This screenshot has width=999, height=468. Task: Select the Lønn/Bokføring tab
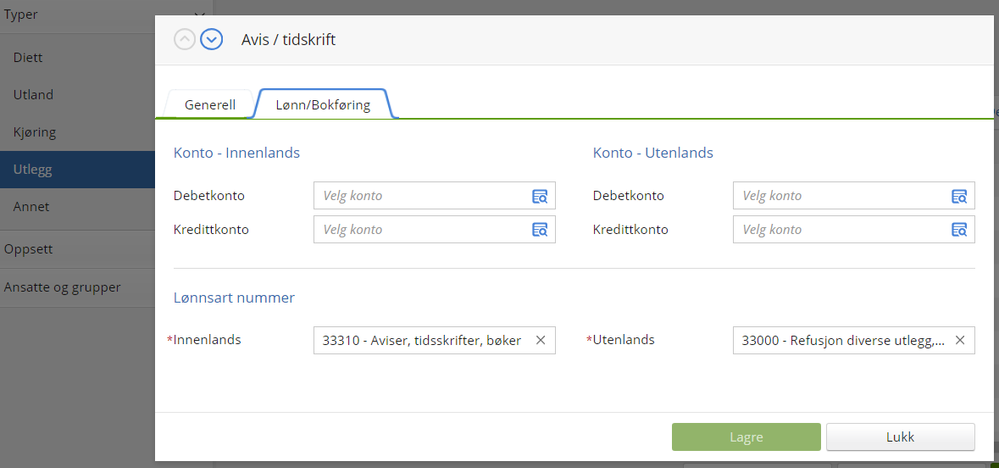(322, 105)
